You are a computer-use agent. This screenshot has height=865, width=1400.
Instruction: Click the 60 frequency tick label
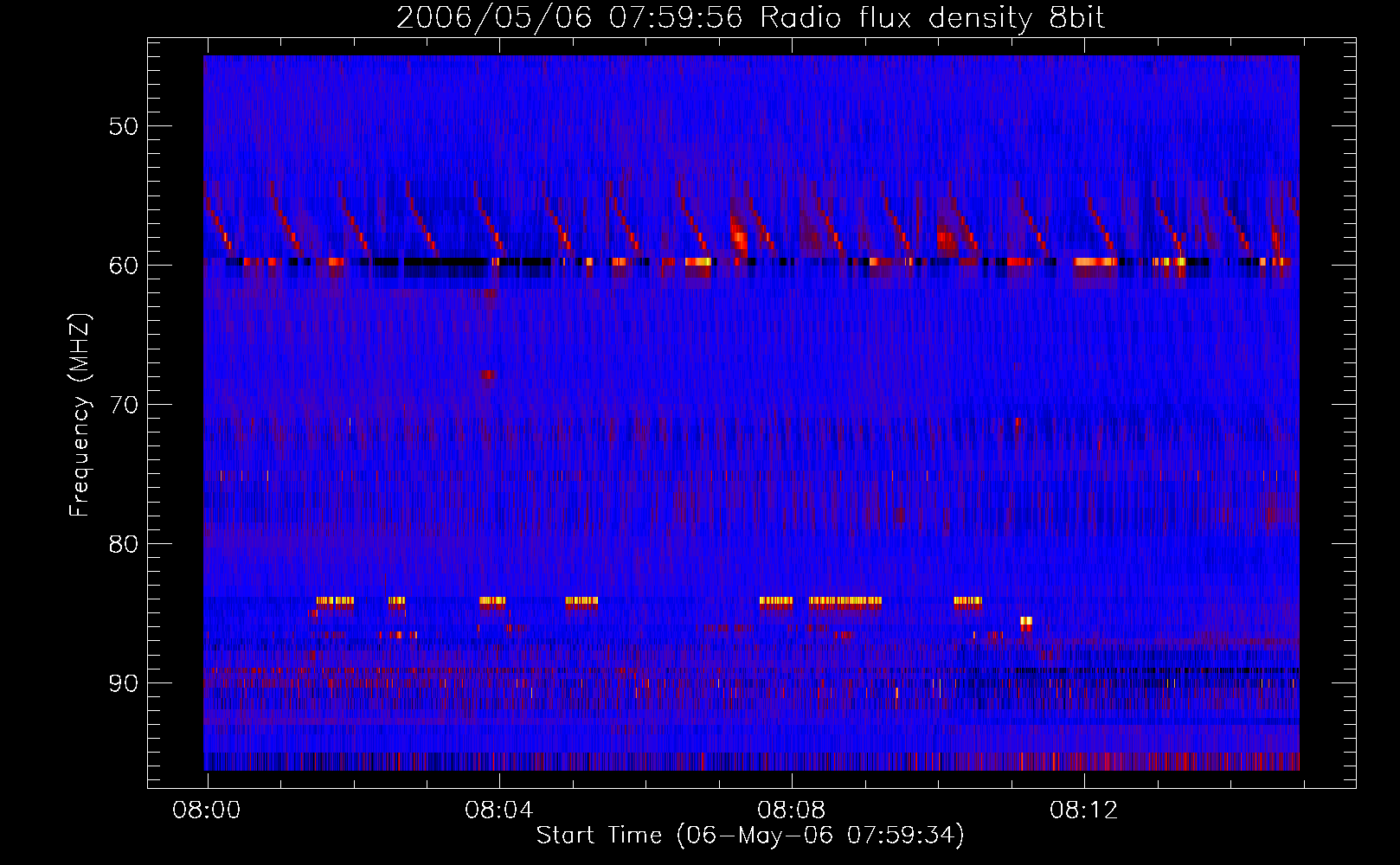pyautogui.click(x=123, y=266)
